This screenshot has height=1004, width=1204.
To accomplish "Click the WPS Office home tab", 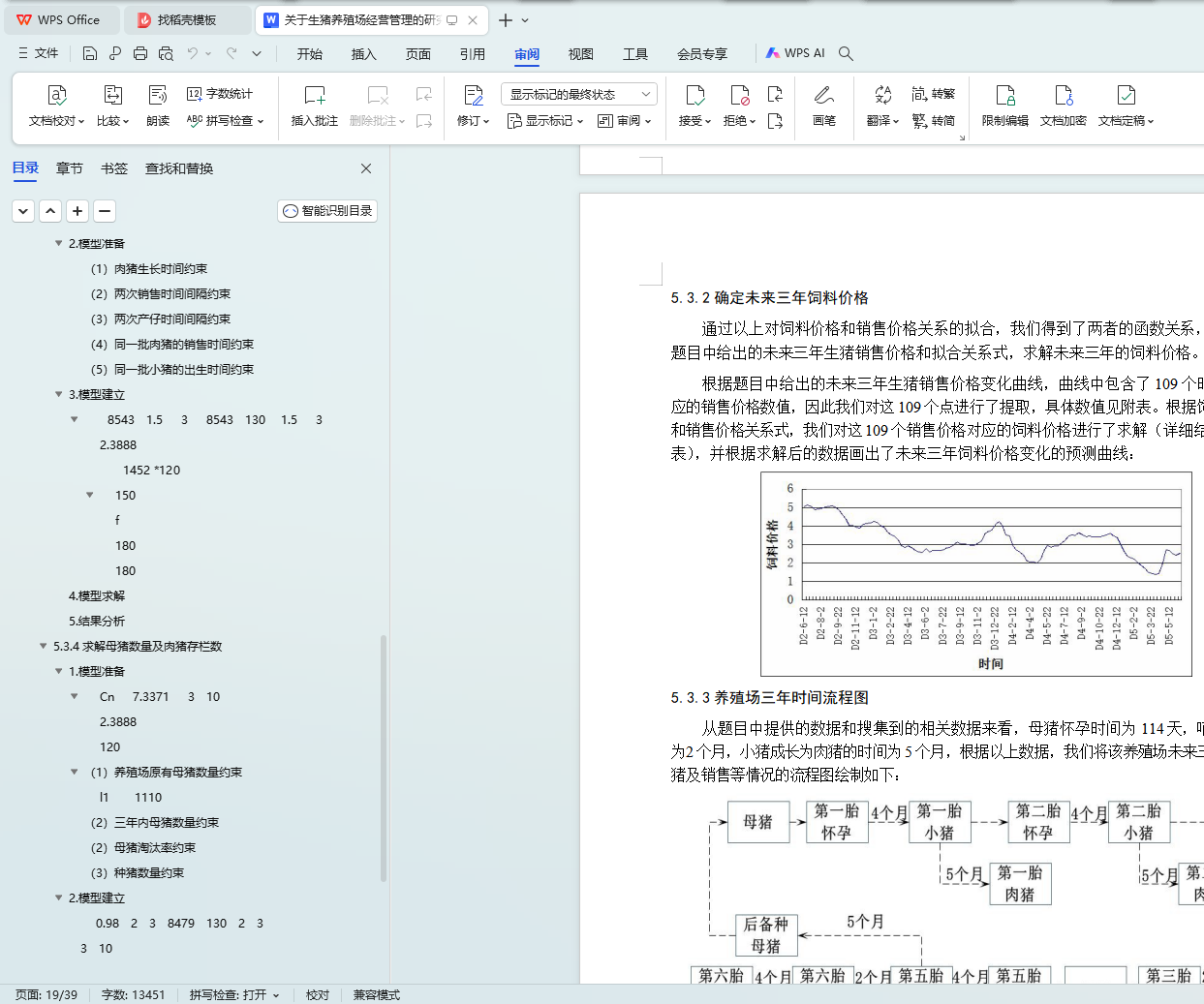I will (x=60, y=19).
